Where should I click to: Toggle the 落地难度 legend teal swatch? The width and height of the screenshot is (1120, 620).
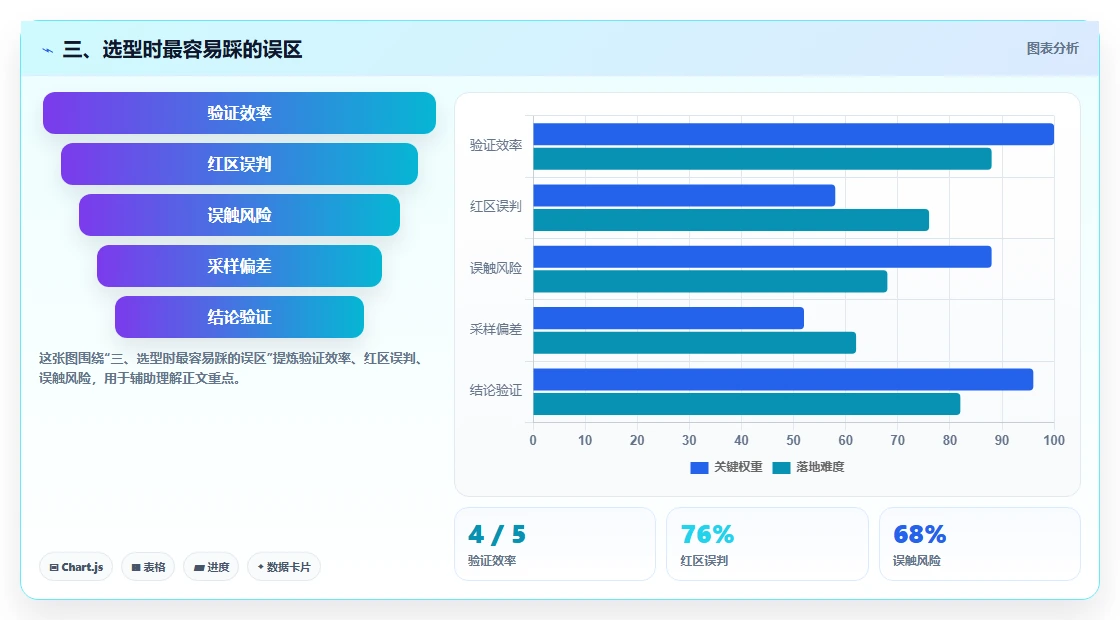pos(781,468)
